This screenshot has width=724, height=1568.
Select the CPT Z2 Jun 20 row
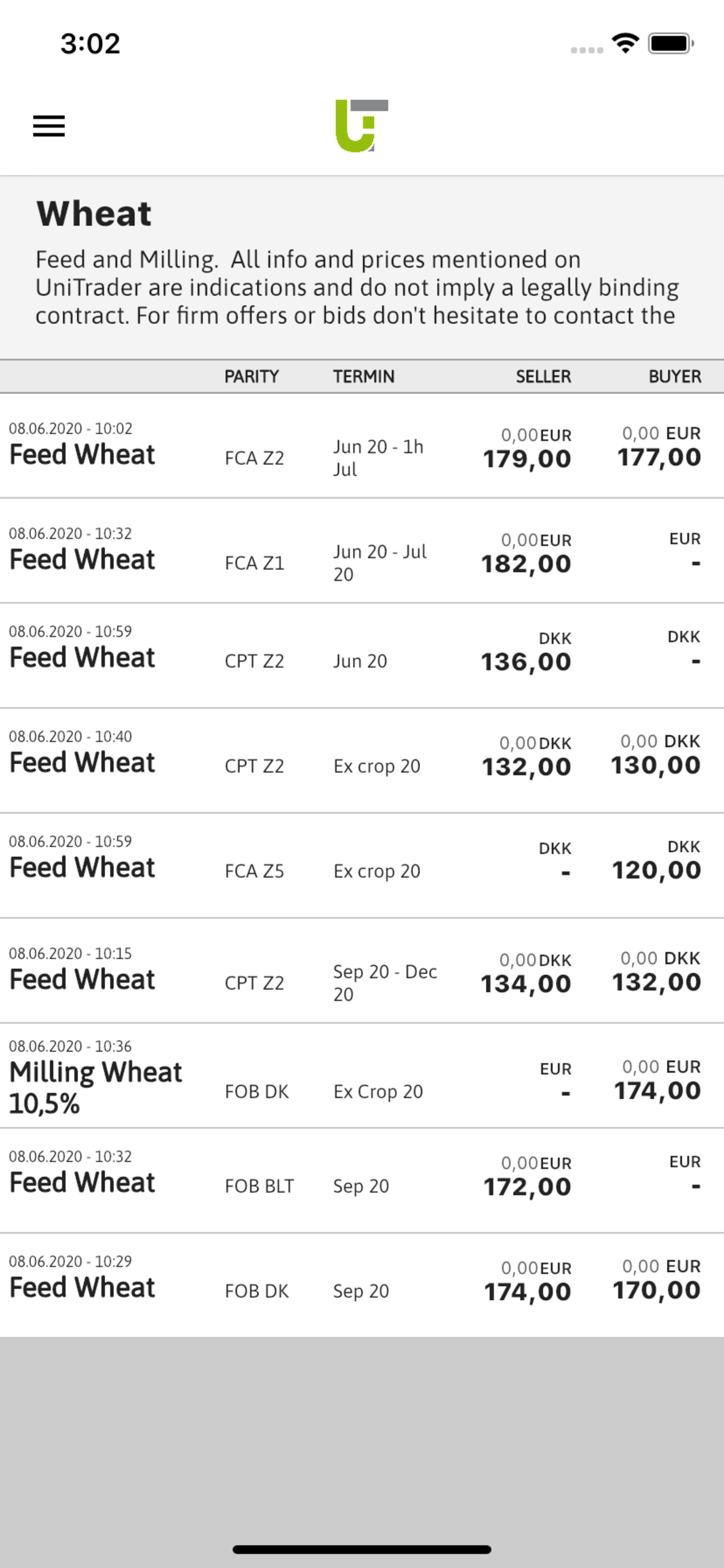362,656
